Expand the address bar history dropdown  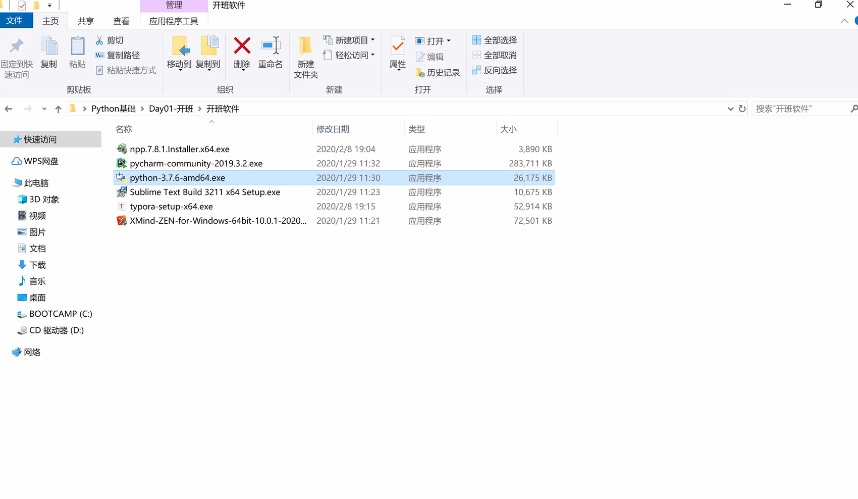tap(731, 109)
